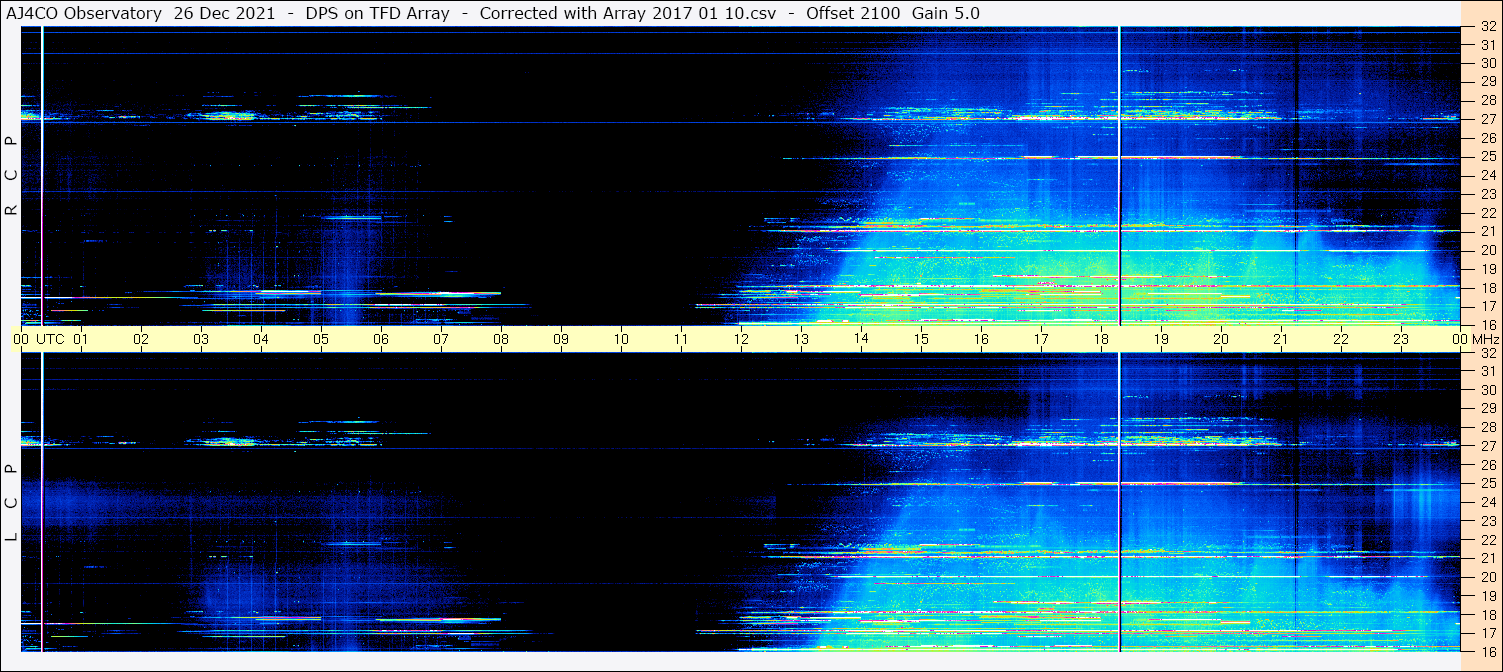Click the 18 MHz label of the RCP panel
The width and height of the screenshot is (1503, 672).
tap(1487, 287)
